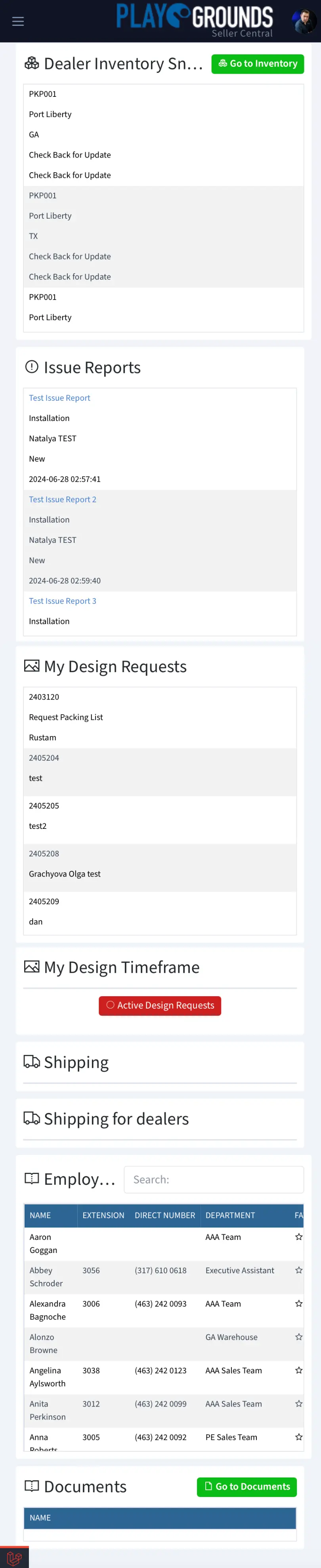Open Test Issue Report 3 link
Screen dimensions: 321x1568
click(63, 601)
